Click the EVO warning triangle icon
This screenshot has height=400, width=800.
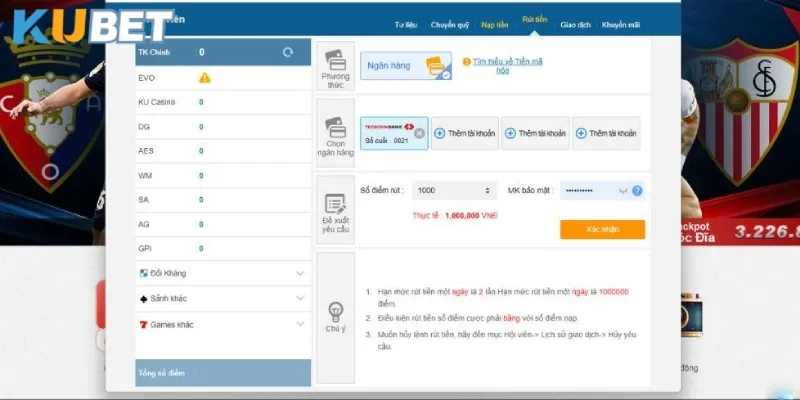(x=204, y=77)
